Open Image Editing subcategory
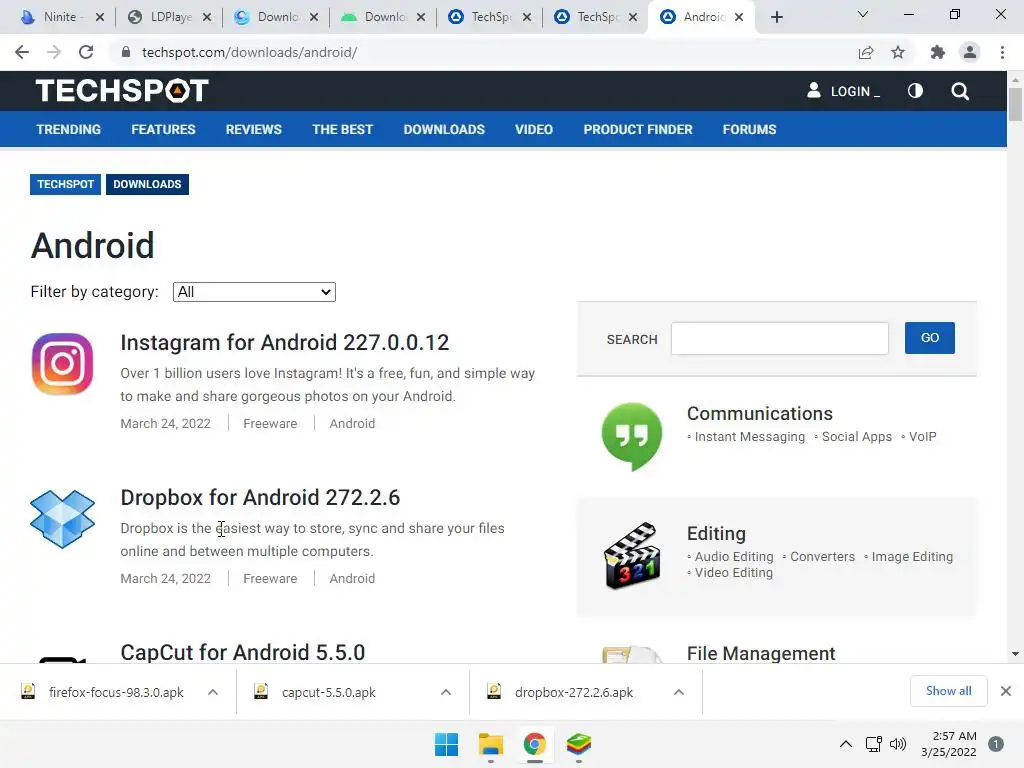 [x=912, y=556]
